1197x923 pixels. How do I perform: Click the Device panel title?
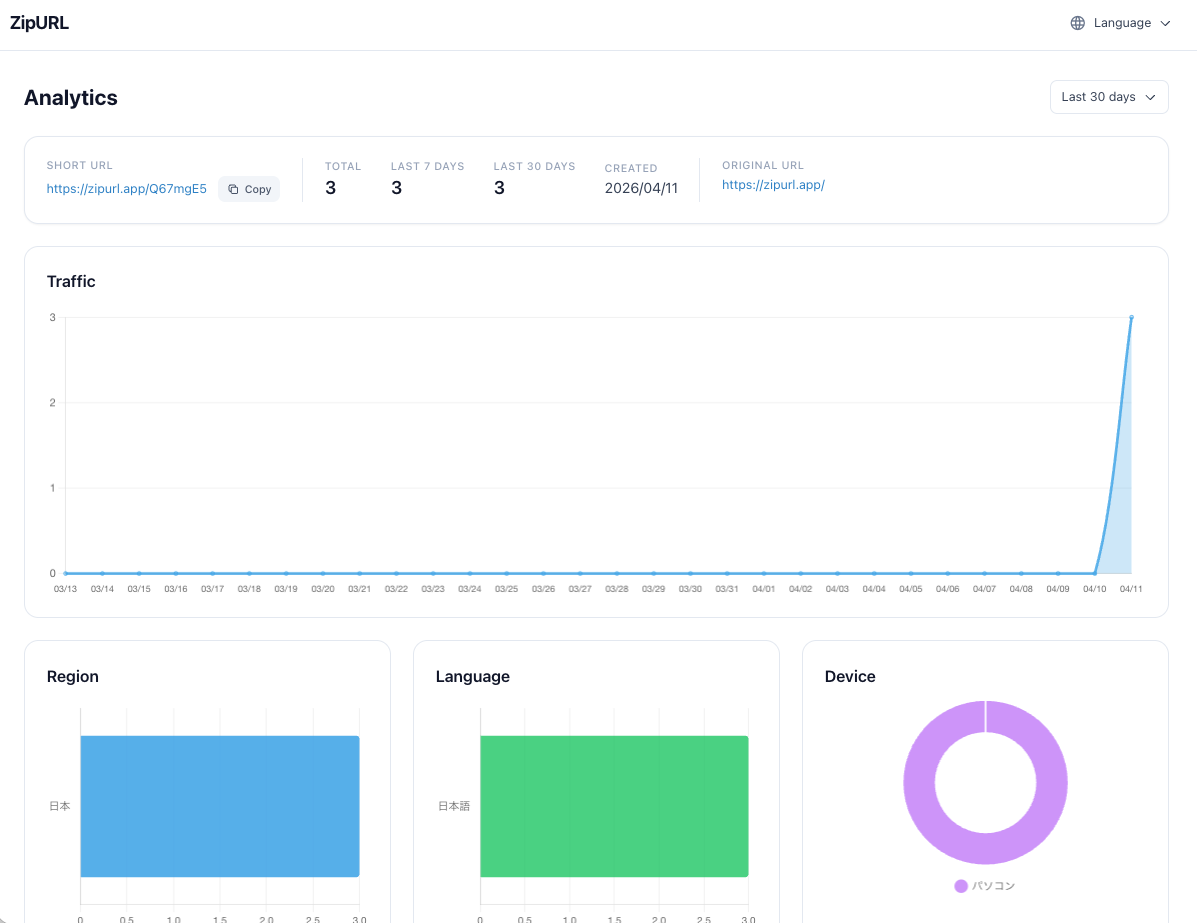(850, 676)
